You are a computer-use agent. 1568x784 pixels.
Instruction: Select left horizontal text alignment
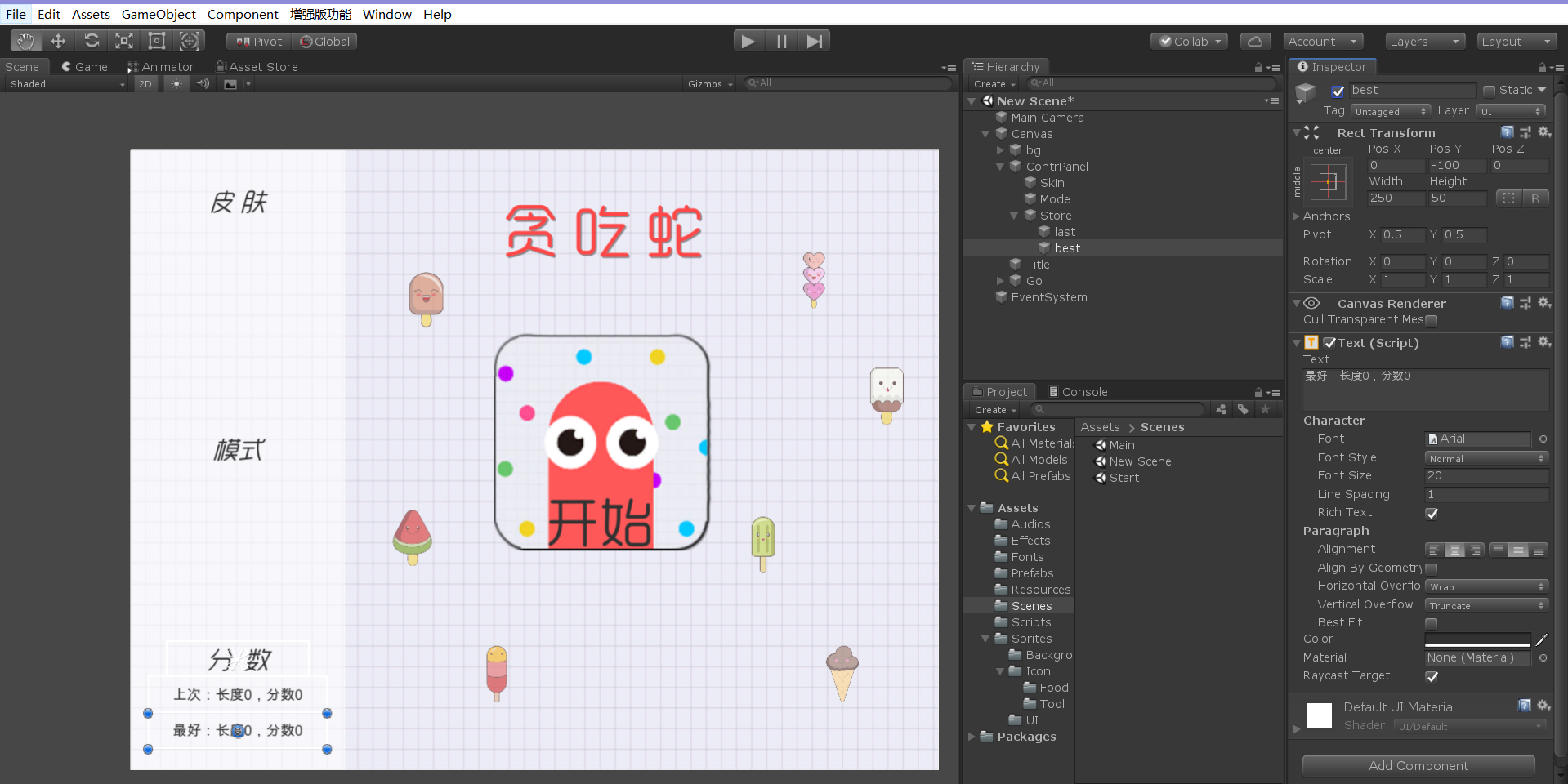coord(1435,550)
